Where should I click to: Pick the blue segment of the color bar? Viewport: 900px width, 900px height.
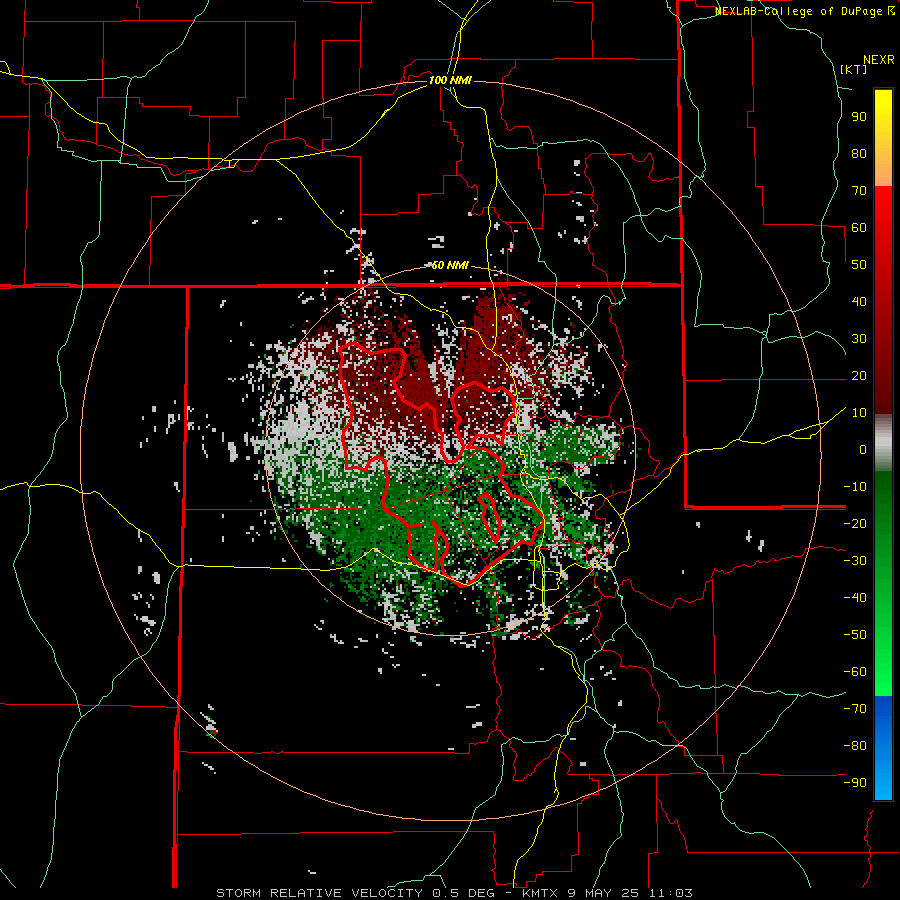click(x=883, y=748)
